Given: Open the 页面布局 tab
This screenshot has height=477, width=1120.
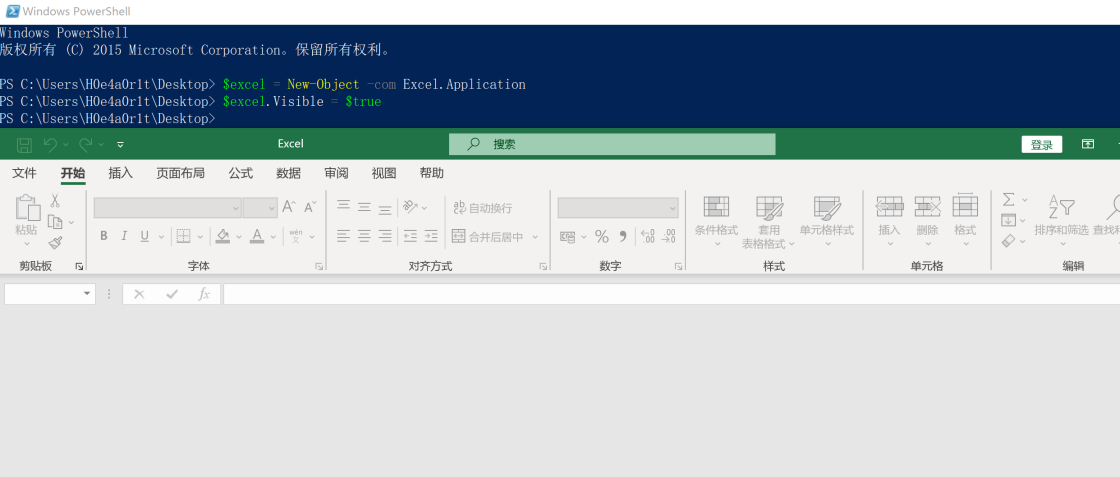Looking at the screenshot, I should (x=181, y=174).
